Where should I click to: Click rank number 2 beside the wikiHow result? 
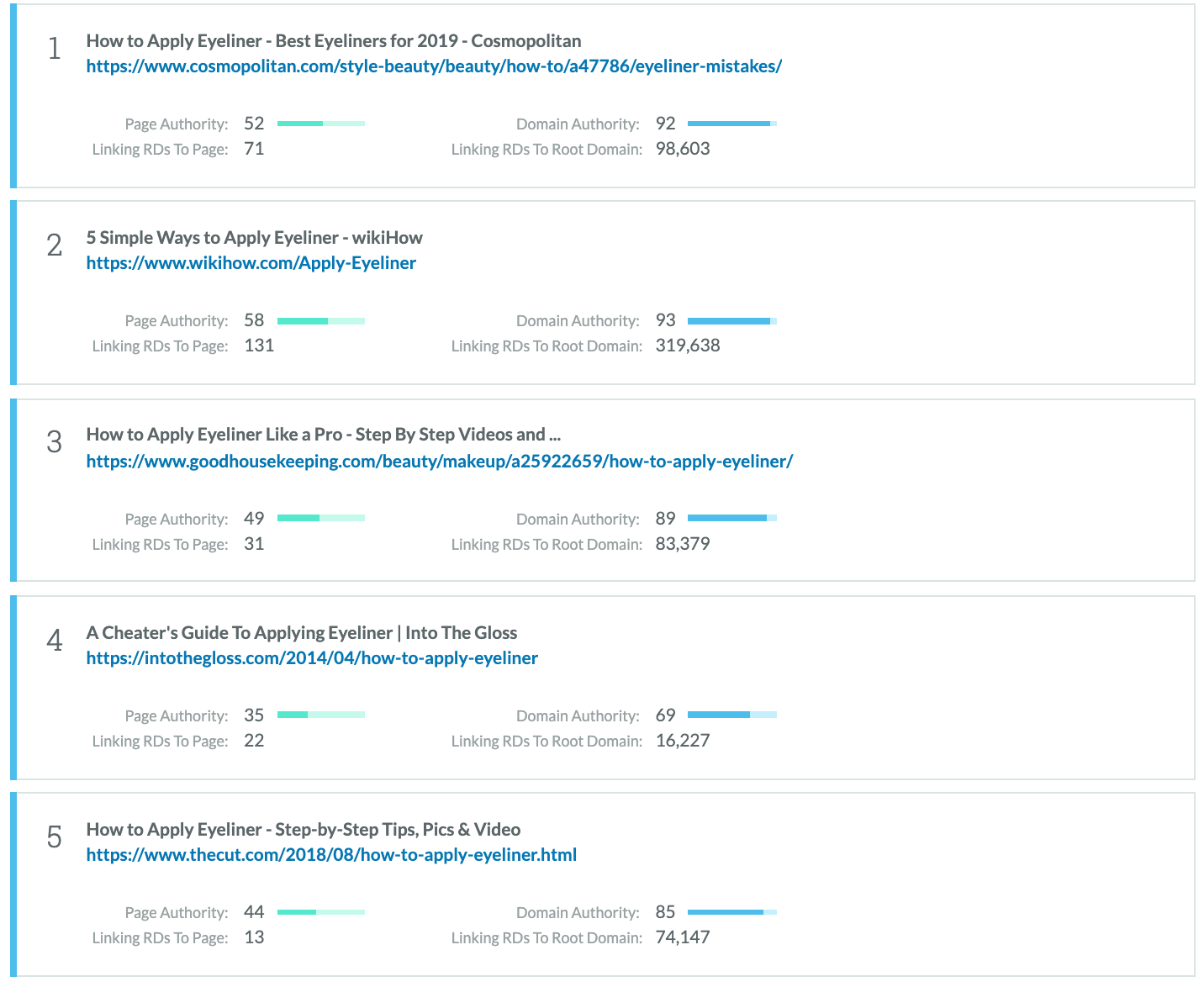point(55,245)
